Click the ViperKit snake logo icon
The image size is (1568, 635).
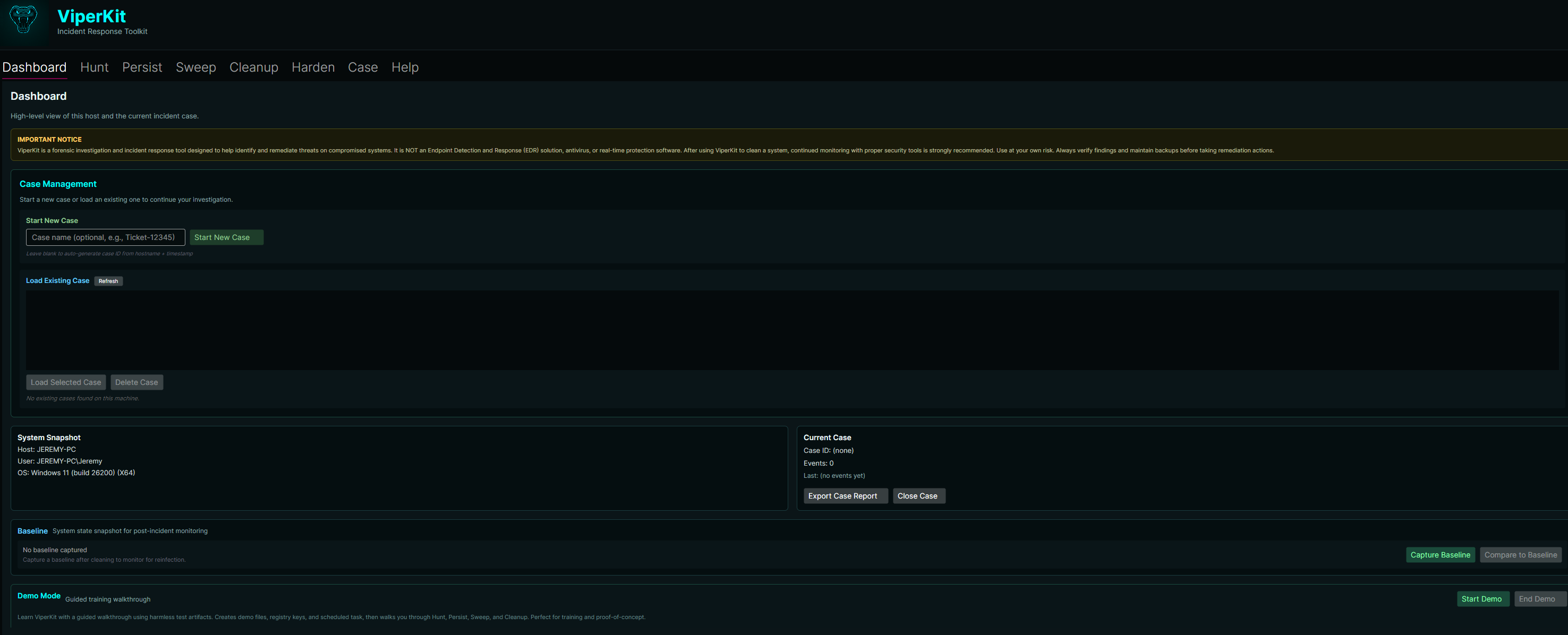pos(23,20)
